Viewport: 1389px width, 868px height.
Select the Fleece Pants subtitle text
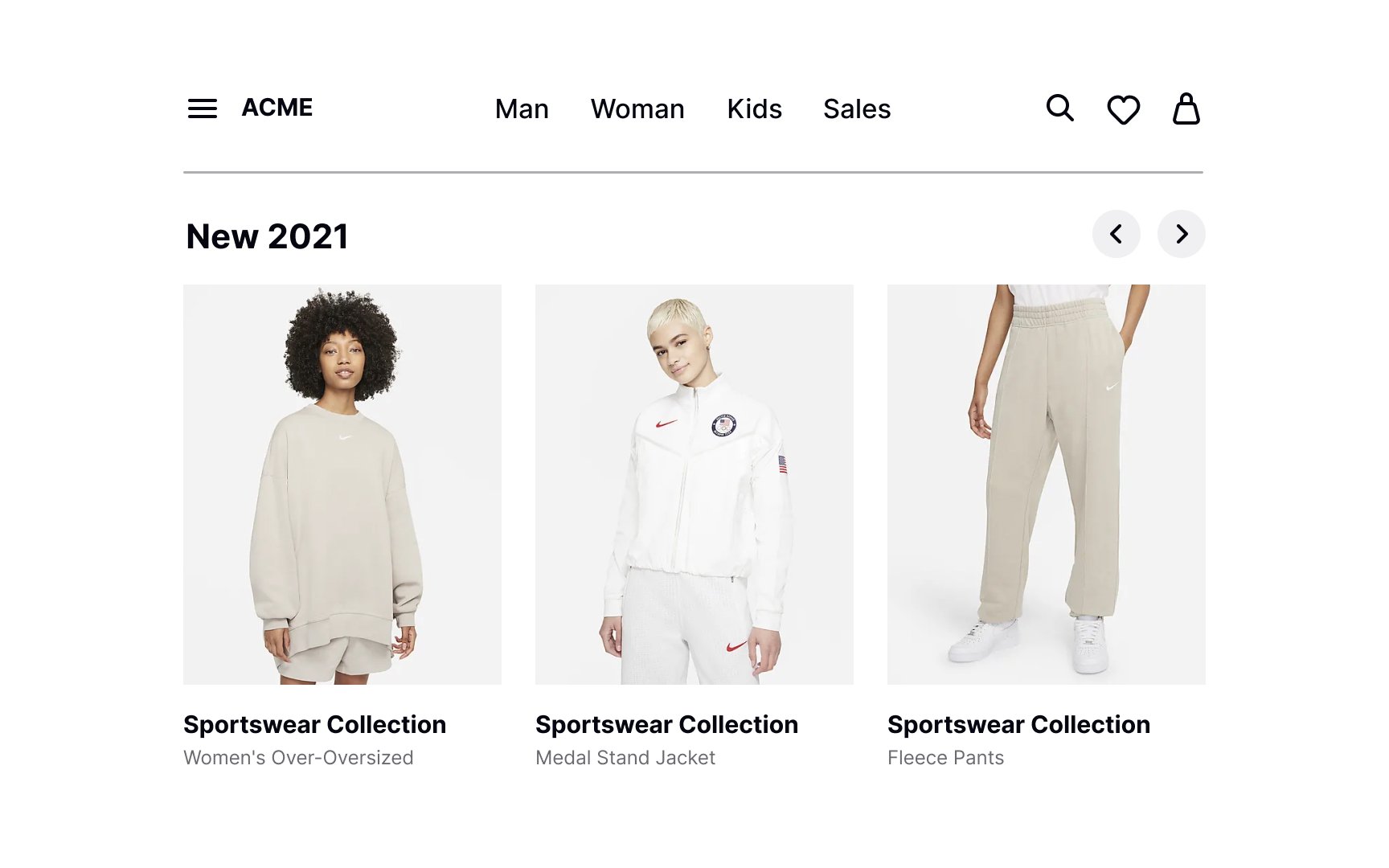945,758
